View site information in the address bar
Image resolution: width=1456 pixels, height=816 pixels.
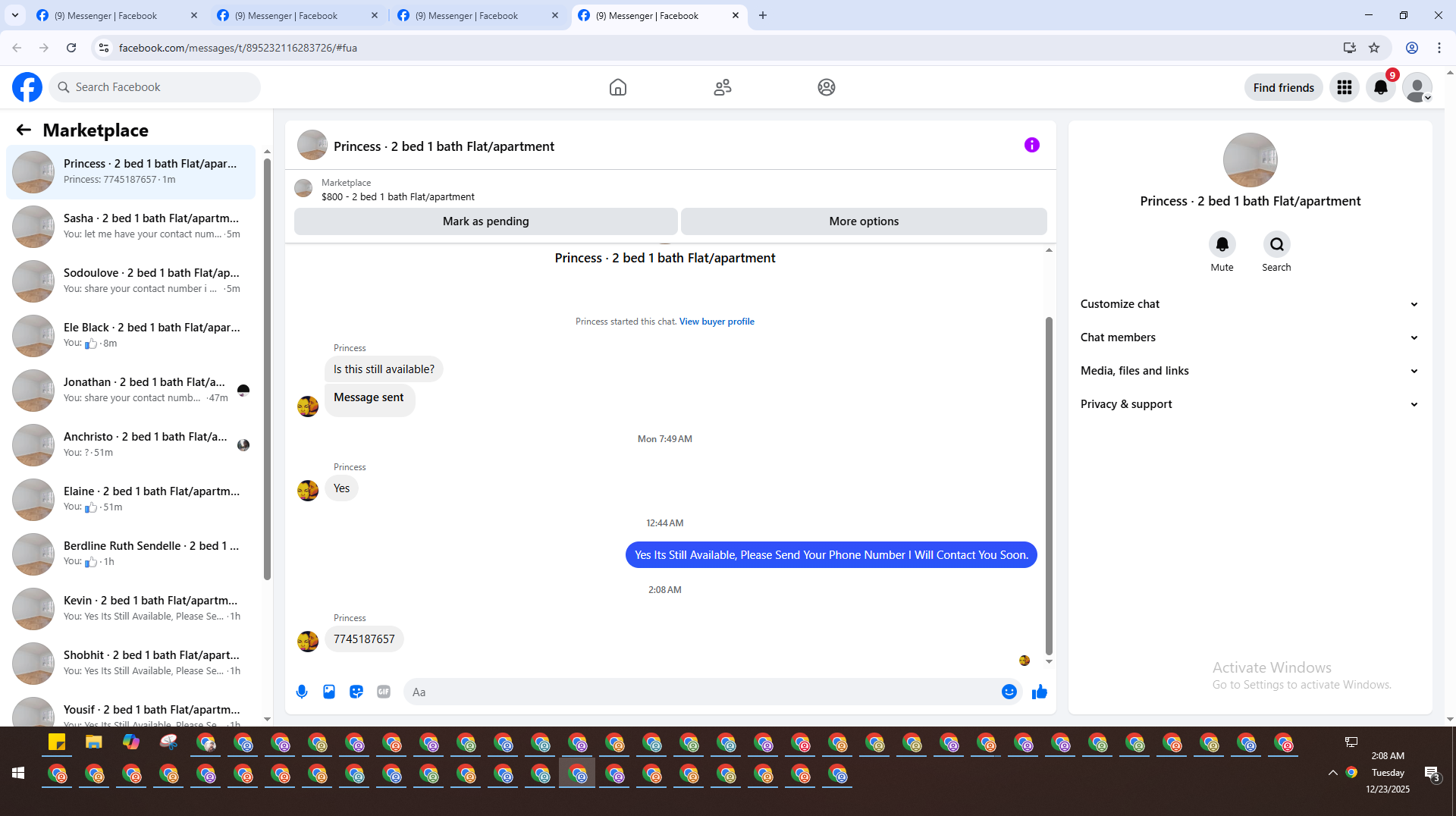[x=104, y=48]
